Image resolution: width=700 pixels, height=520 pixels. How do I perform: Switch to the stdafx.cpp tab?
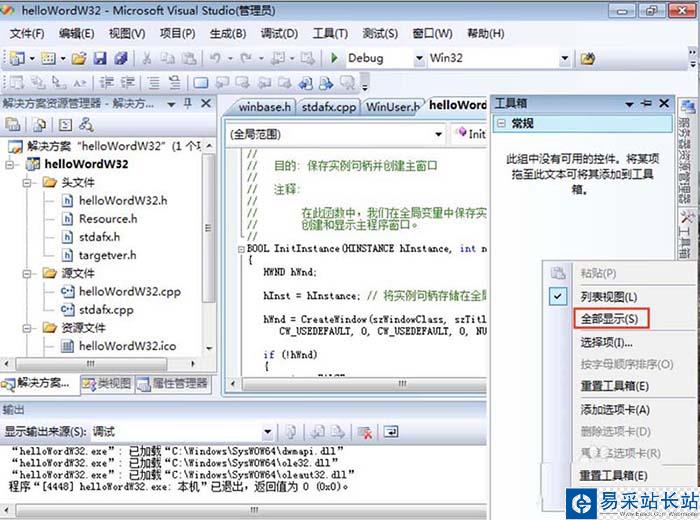click(x=329, y=107)
